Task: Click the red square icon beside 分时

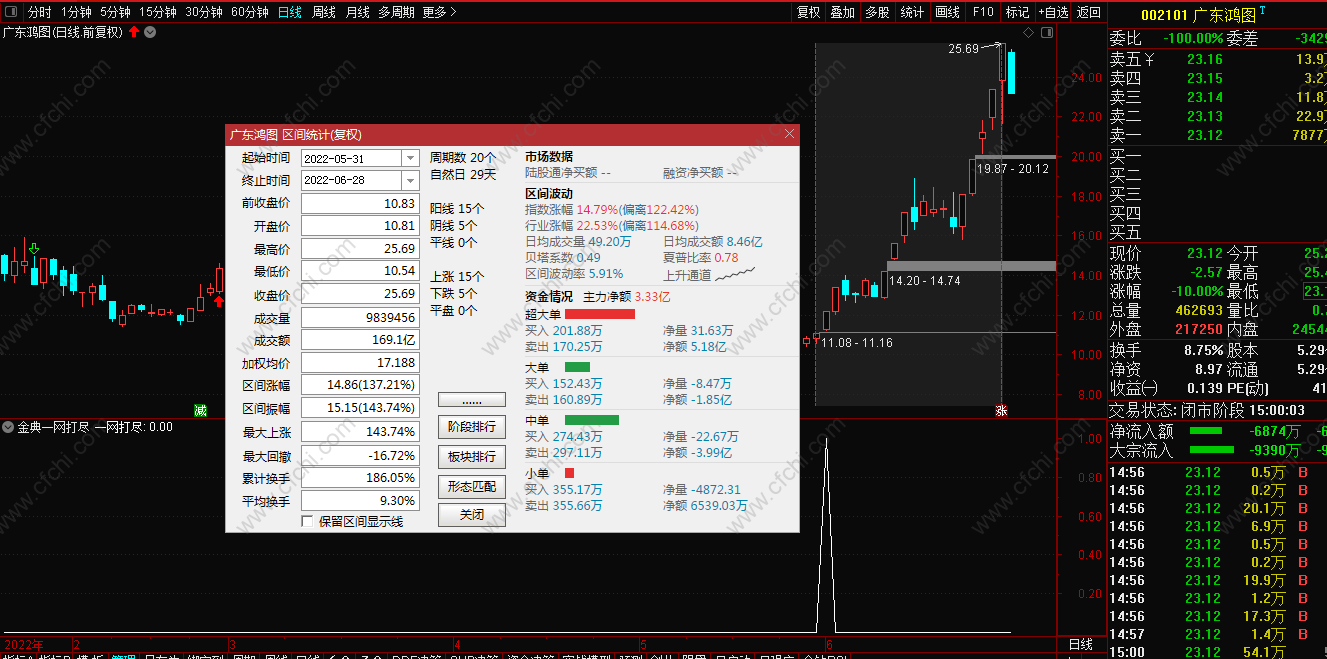Action: click(10, 12)
